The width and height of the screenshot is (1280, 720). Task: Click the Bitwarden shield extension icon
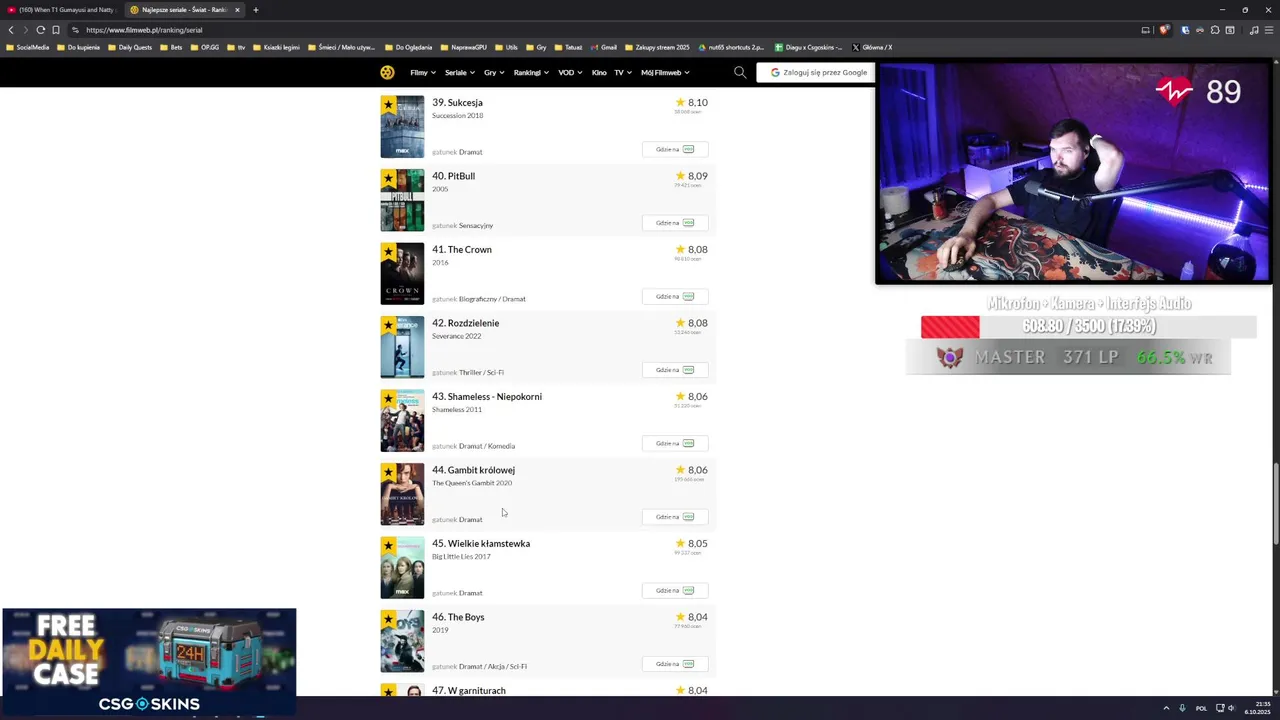1185,30
